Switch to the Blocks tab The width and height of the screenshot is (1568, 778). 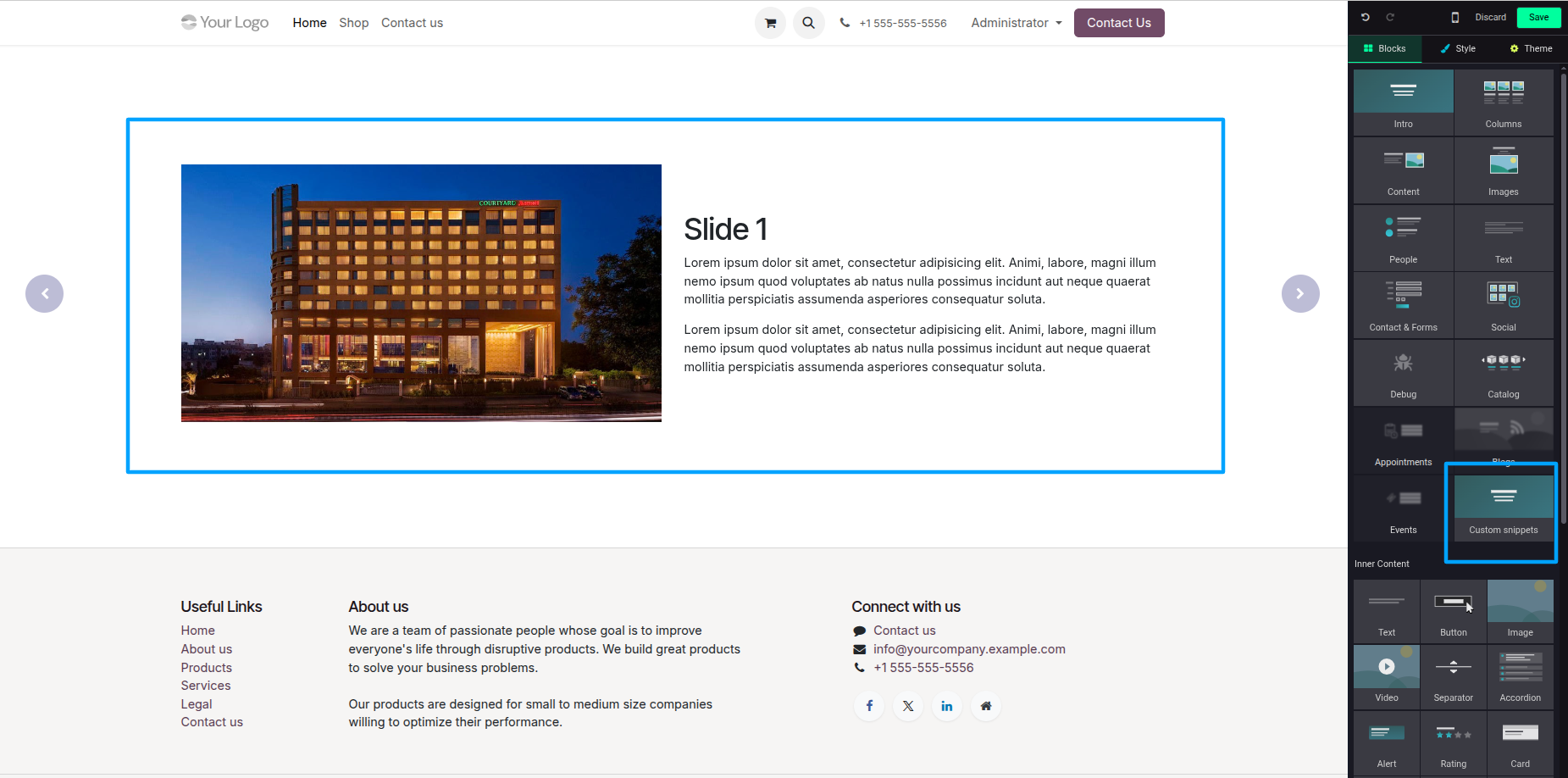(1385, 48)
